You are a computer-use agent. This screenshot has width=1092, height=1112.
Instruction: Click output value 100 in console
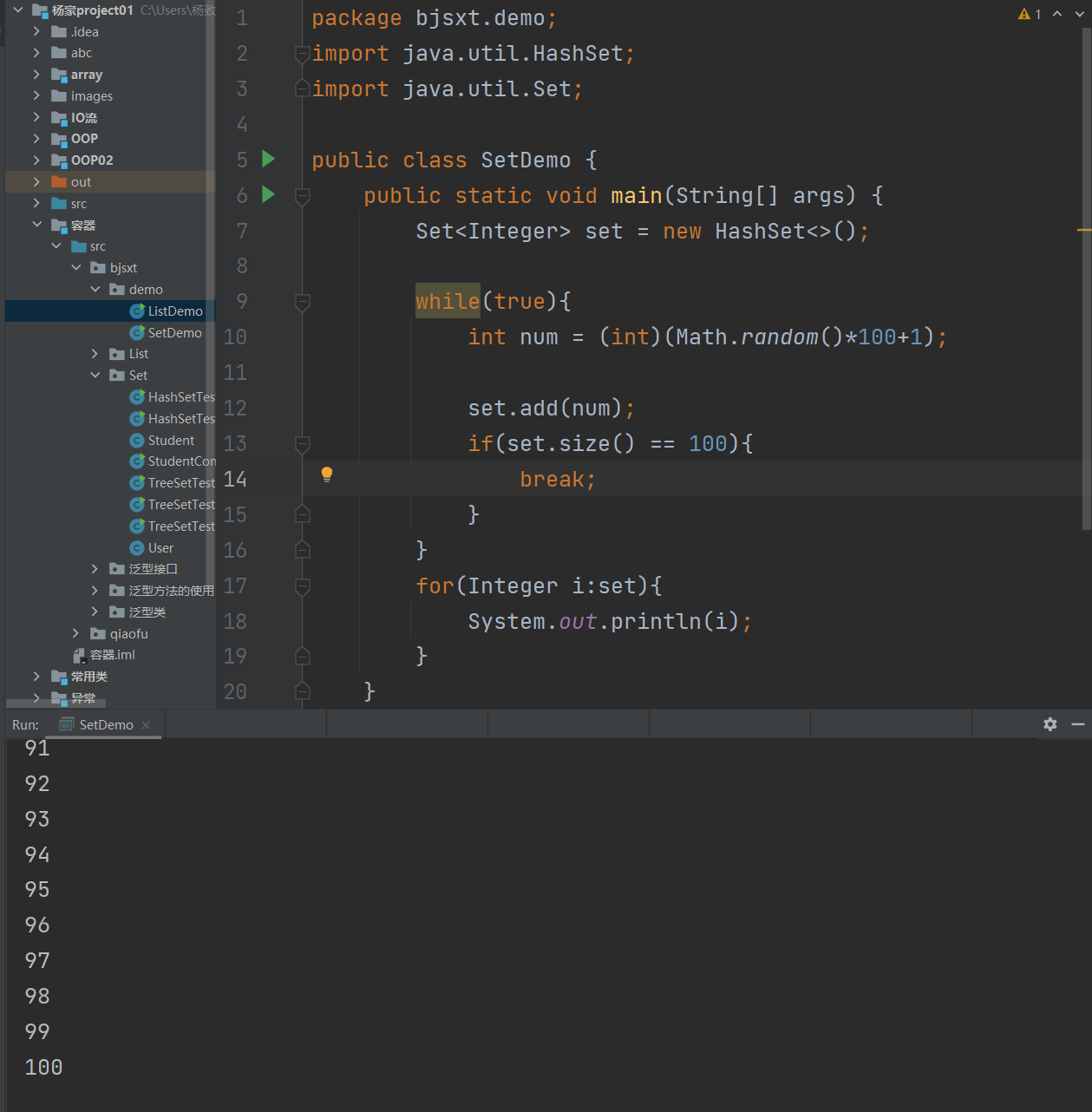(43, 1067)
